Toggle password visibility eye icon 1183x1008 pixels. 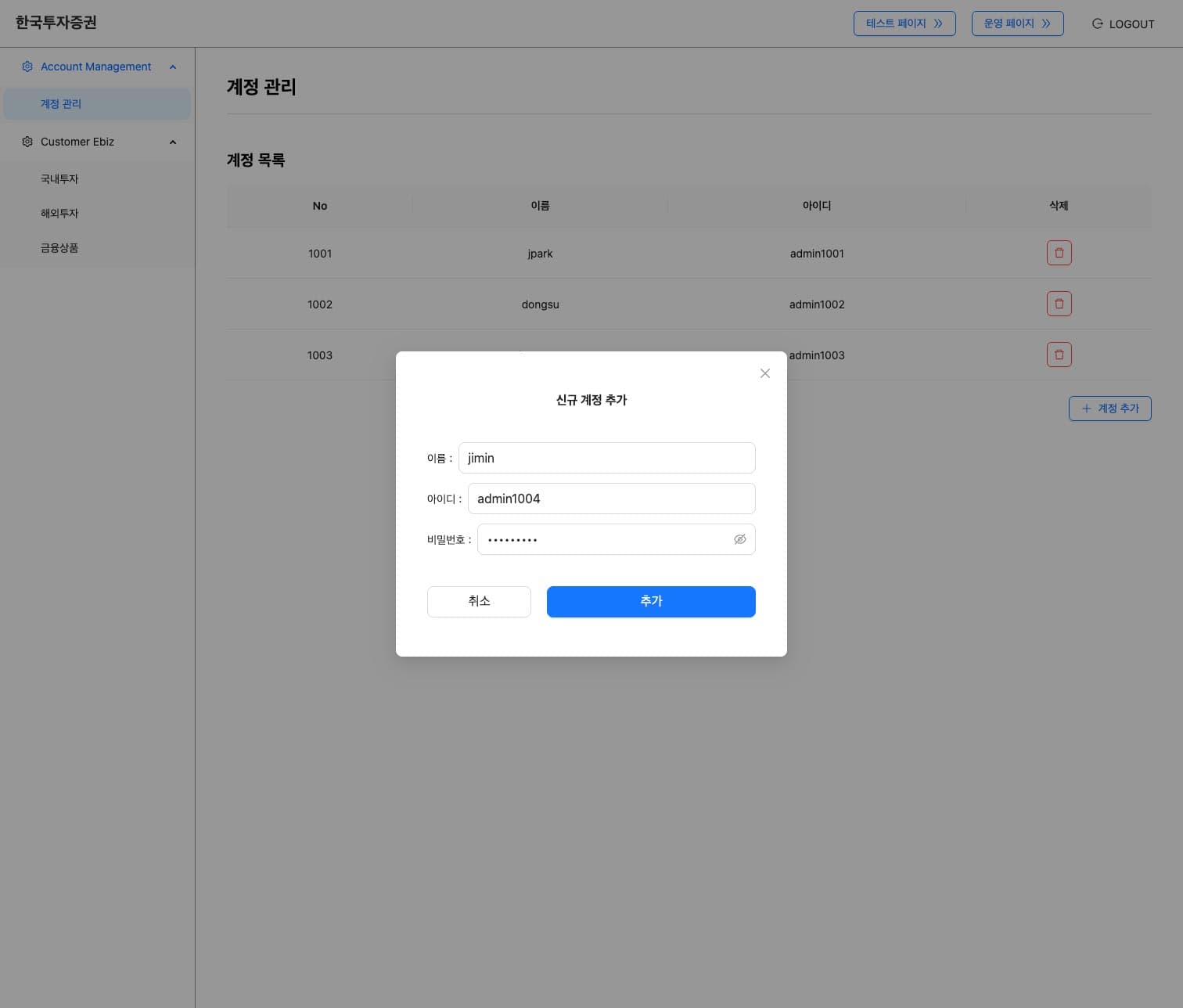pos(739,539)
